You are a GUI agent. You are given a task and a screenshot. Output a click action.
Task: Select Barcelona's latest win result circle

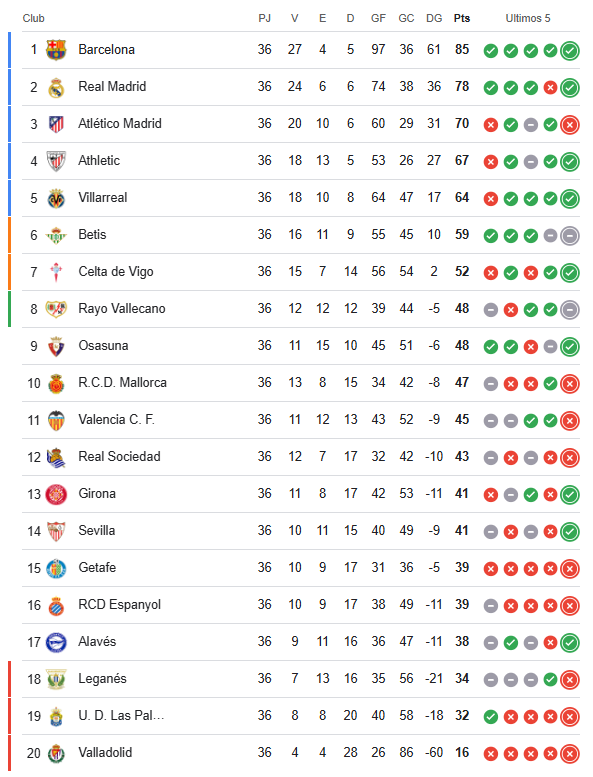pyautogui.click(x=570, y=51)
